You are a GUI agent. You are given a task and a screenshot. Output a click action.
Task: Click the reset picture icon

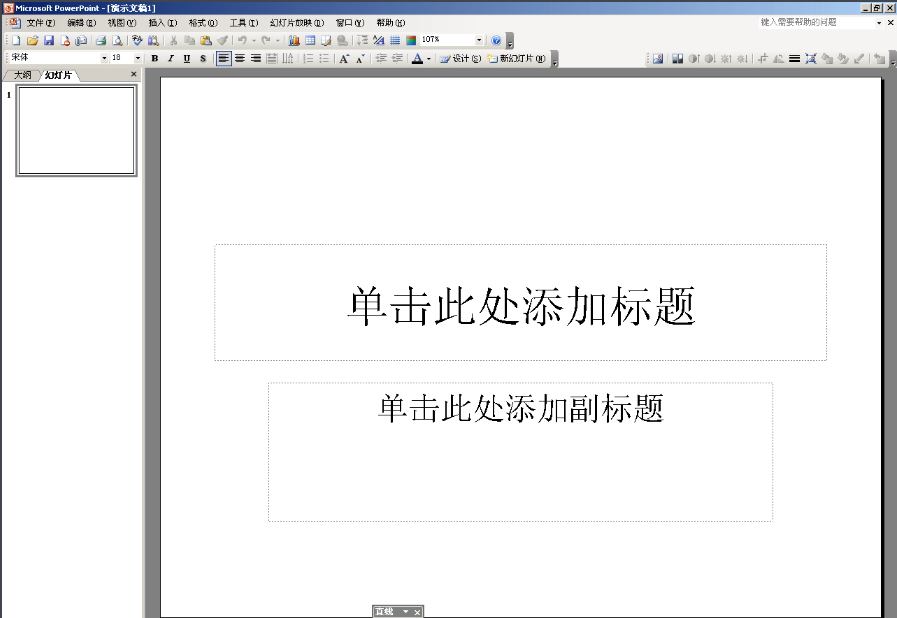[880, 58]
